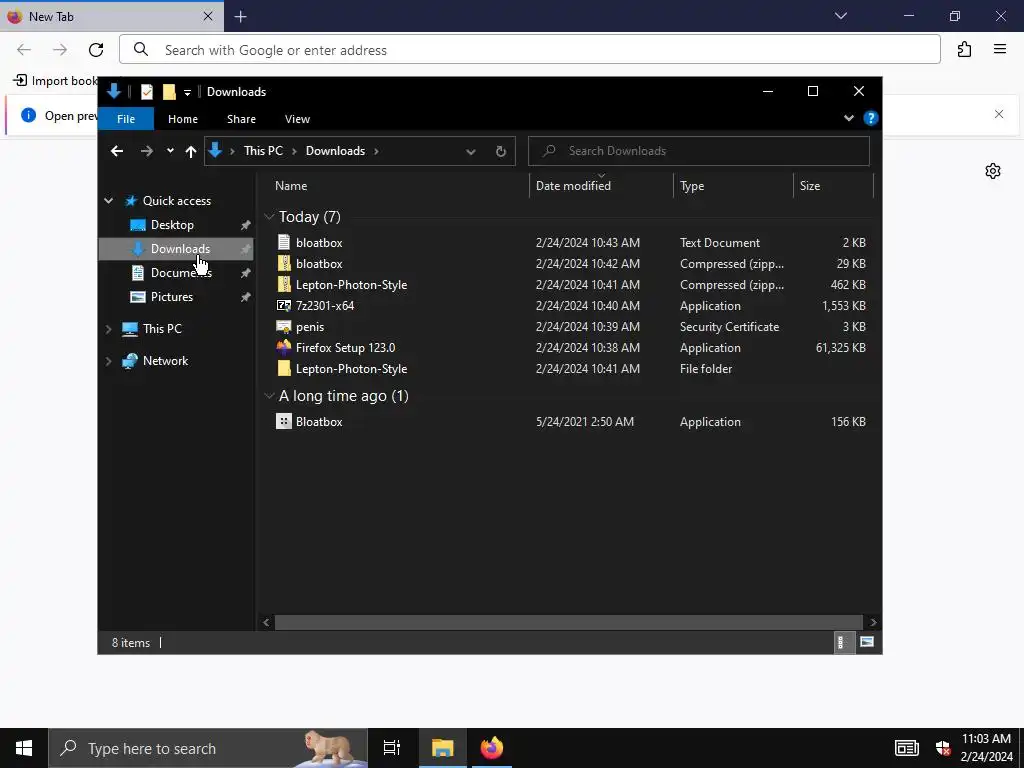1024x768 pixels.
Task: Select Desktop in Quick access
Action: 172,225
